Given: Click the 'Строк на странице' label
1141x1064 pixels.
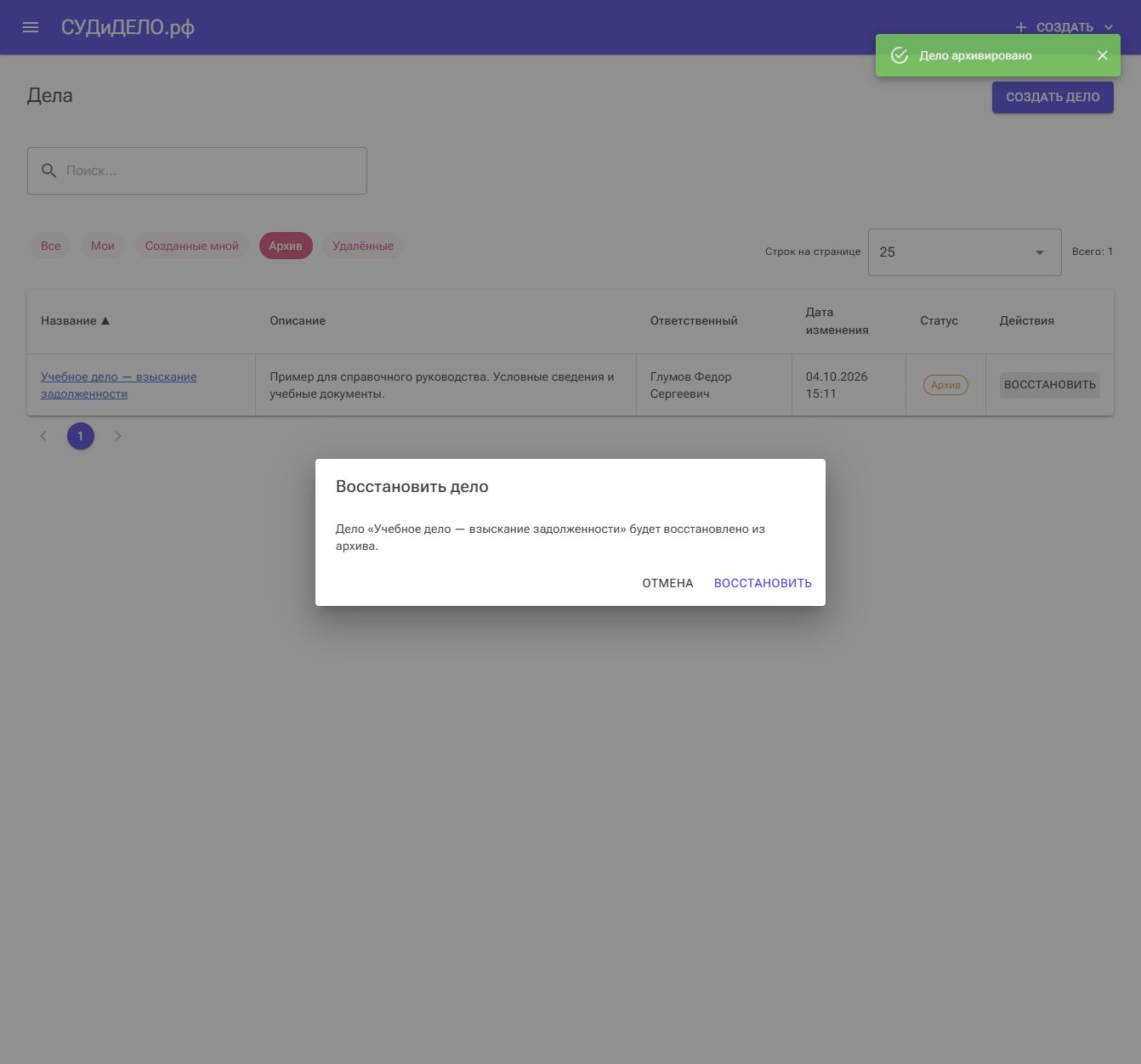Looking at the screenshot, I should (x=813, y=252).
